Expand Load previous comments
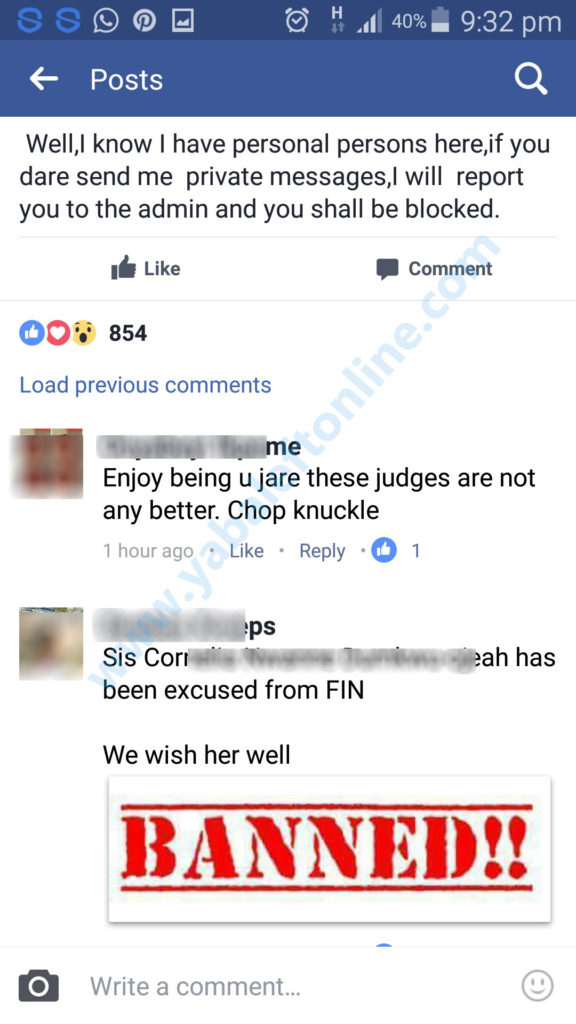The image size is (576, 1024). pyautogui.click(x=145, y=385)
